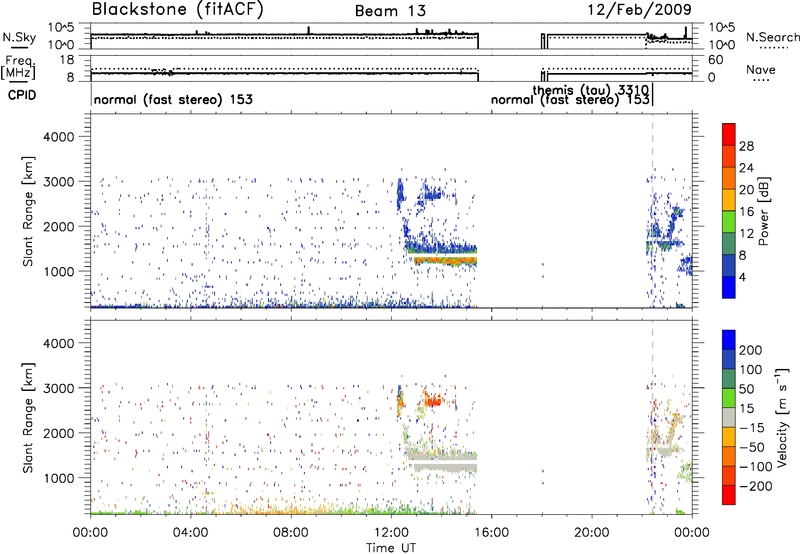Screen dimensions: 800x554
Task: Pick the gray -15 to 15 Velocity segment
Action: pos(729,417)
